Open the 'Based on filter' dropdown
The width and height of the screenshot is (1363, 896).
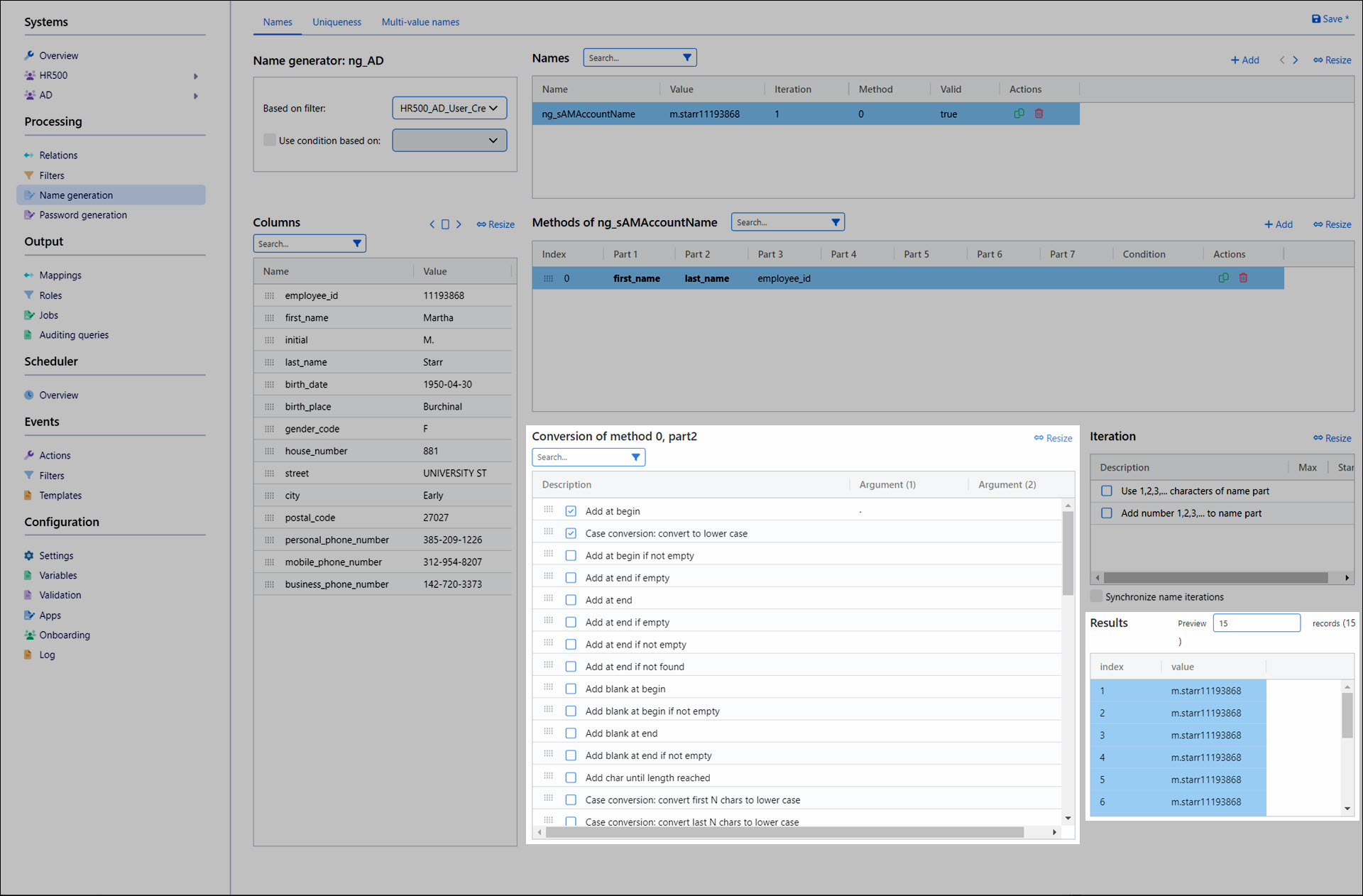(x=449, y=108)
